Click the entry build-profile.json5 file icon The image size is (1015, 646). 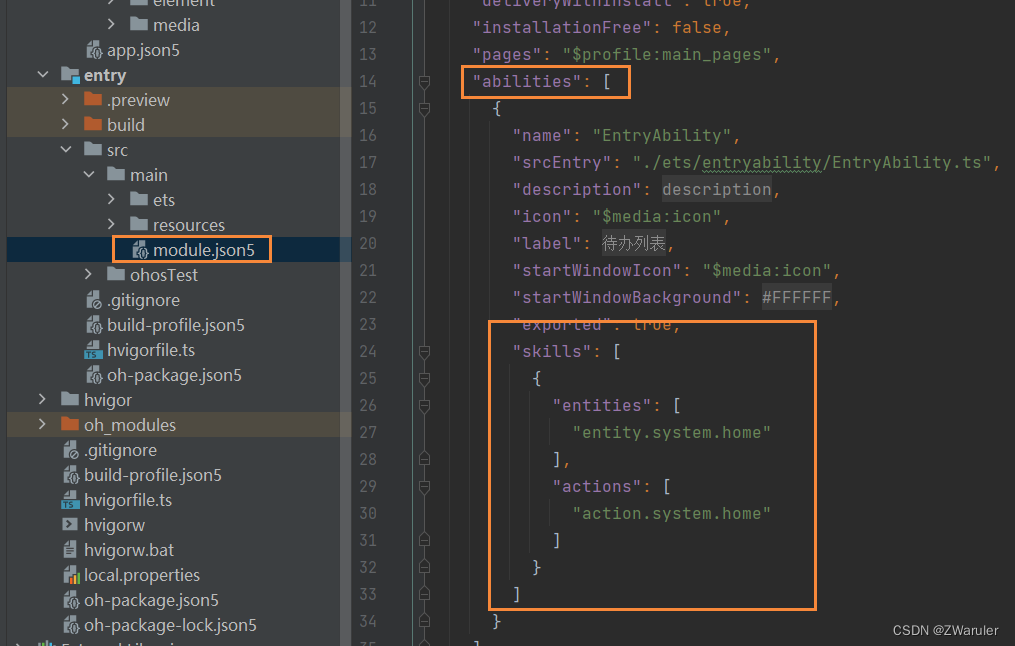(94, 324)
